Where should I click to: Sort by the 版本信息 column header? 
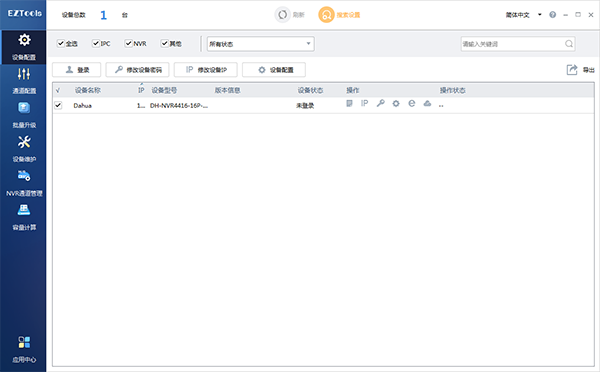[x=227, y=90]
